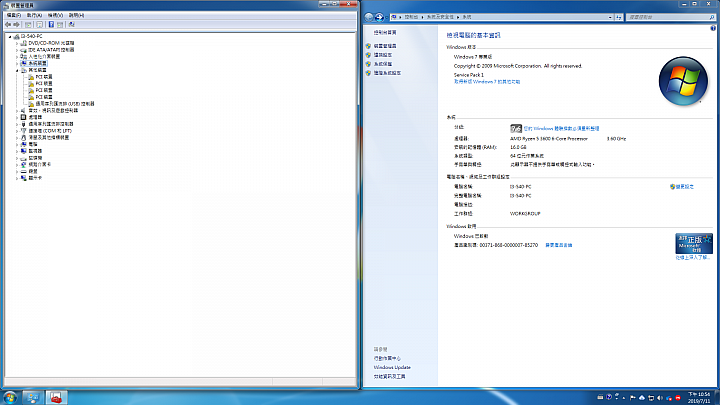The height and width of the screenshot is (405, 720).
Task: Click the Action Center flag tray icon
Action: pyautogui.click(x=633, y=398)
